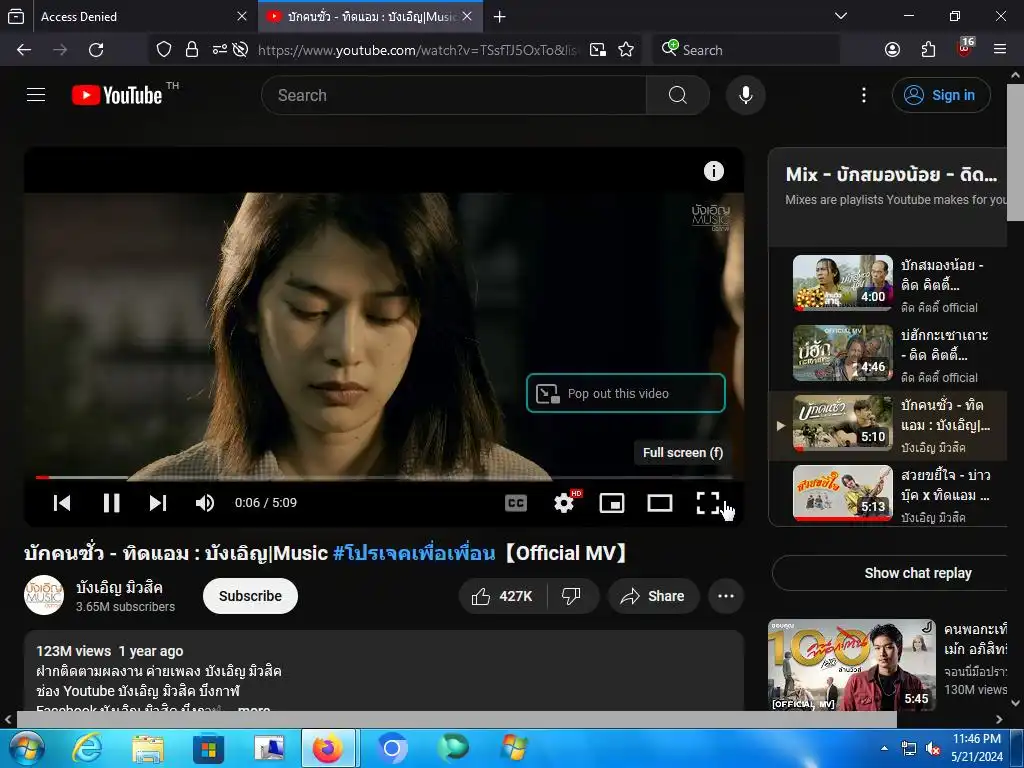Like the video with thumbs up

(x=502, y=596)
